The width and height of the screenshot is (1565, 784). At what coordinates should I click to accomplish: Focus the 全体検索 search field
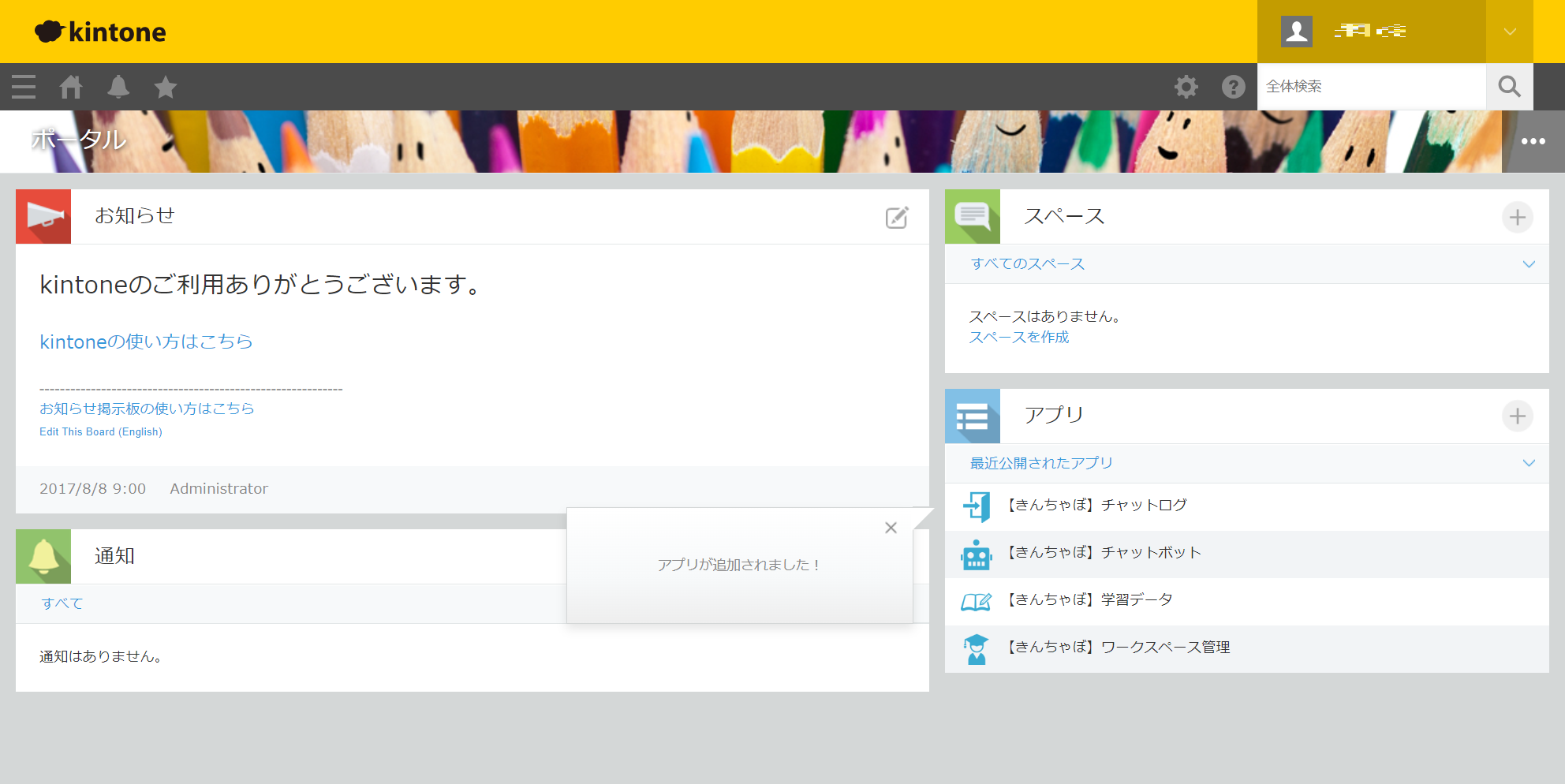tap(1371, 87)
